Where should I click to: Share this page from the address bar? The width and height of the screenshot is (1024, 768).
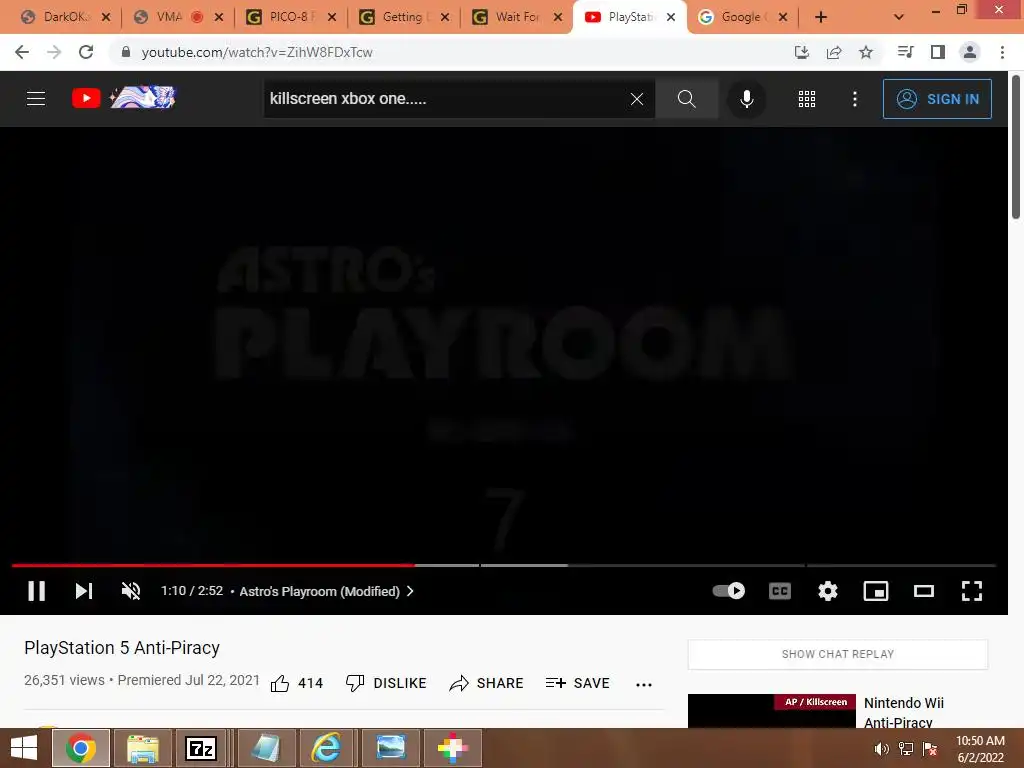coord(834,52)
